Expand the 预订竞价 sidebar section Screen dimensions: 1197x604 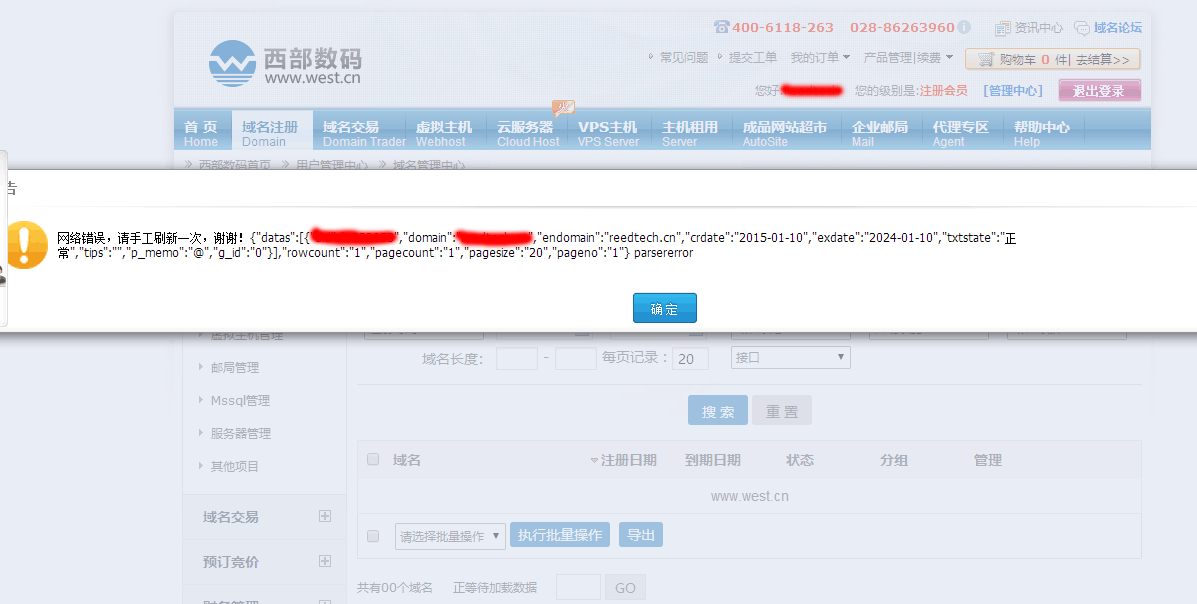coord(324,562)
